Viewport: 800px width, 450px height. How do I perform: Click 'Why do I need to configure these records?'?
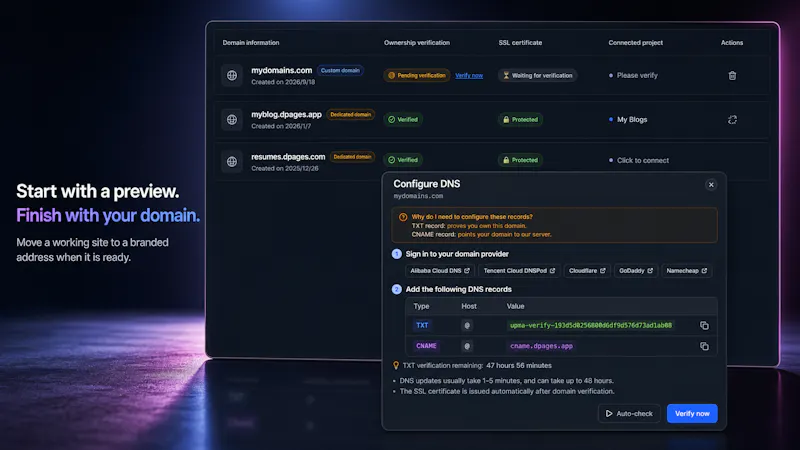[472, 217]
